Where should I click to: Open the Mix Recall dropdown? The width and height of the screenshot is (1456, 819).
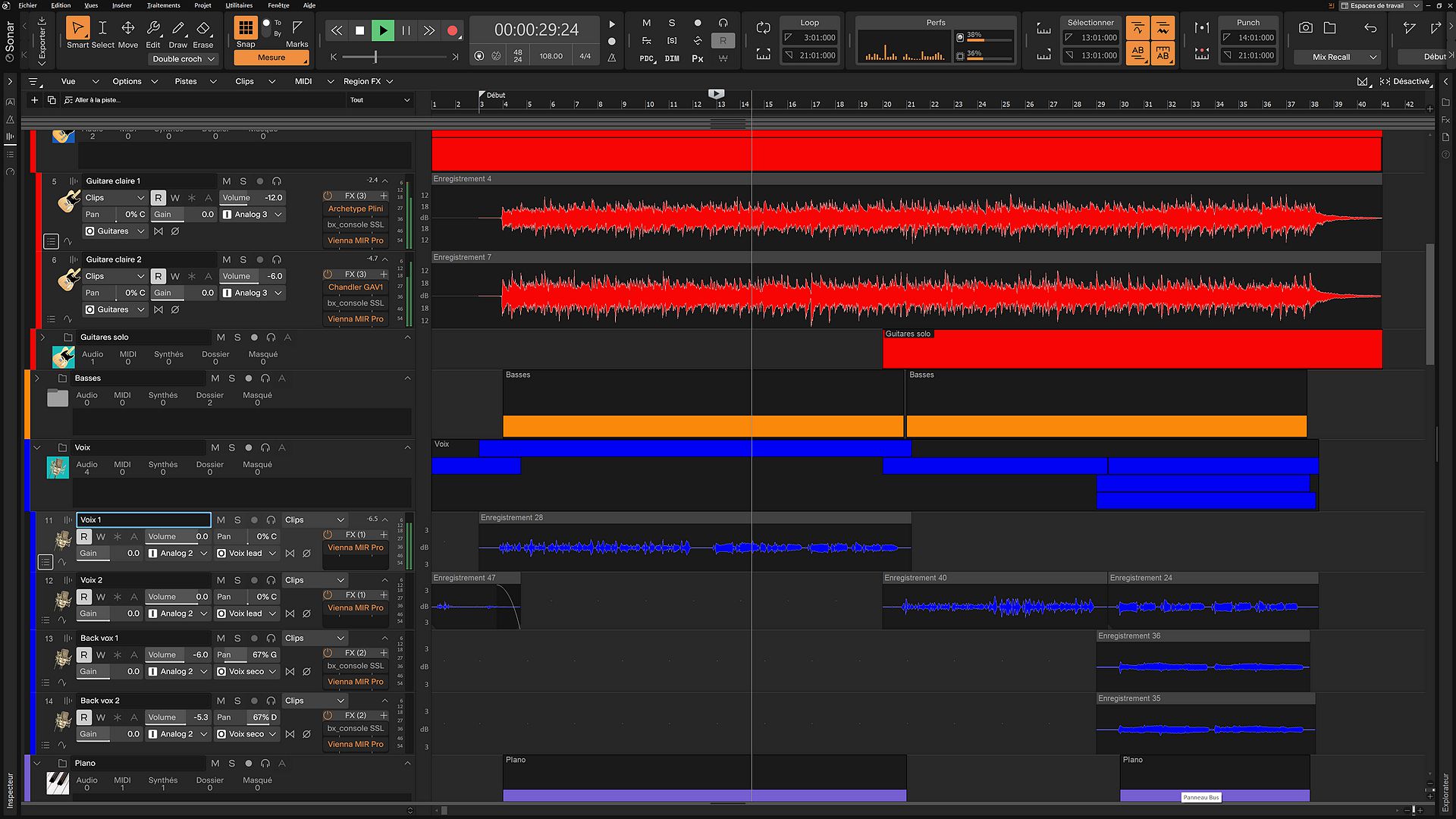(x=1335, y=57)
